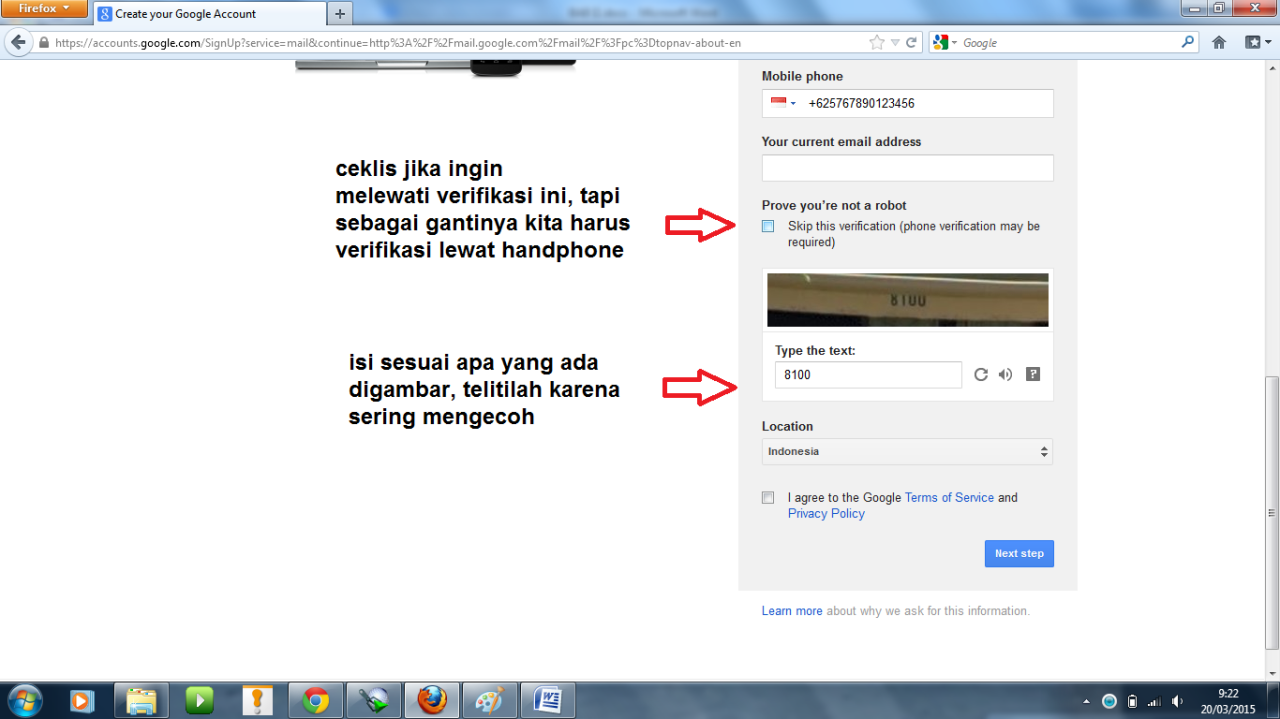Refresh the captcha image

(981, 375)
